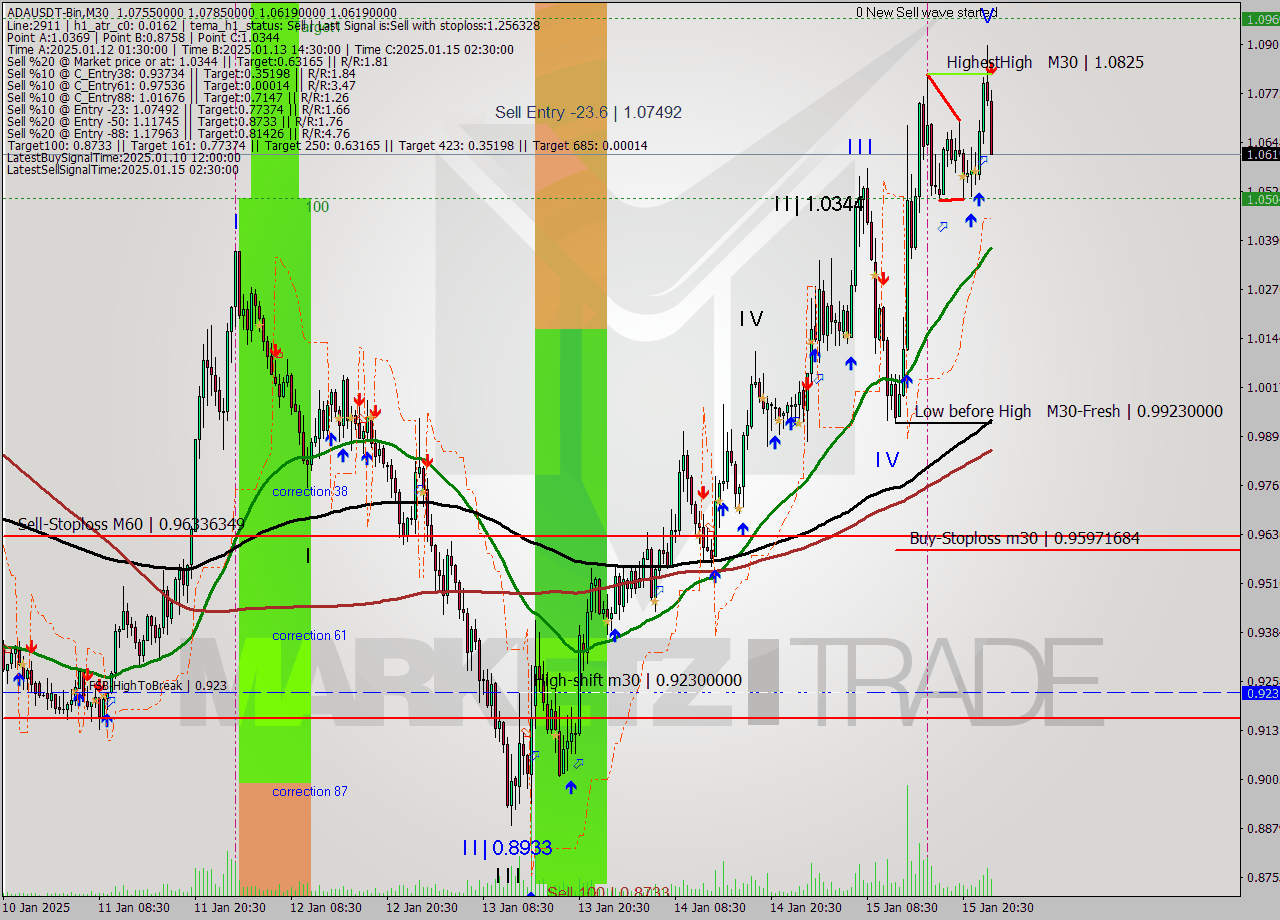Click the 'III | 0.8933' wave label
The height and width of the screenshot is (920, 1280).
click(507, 848)
